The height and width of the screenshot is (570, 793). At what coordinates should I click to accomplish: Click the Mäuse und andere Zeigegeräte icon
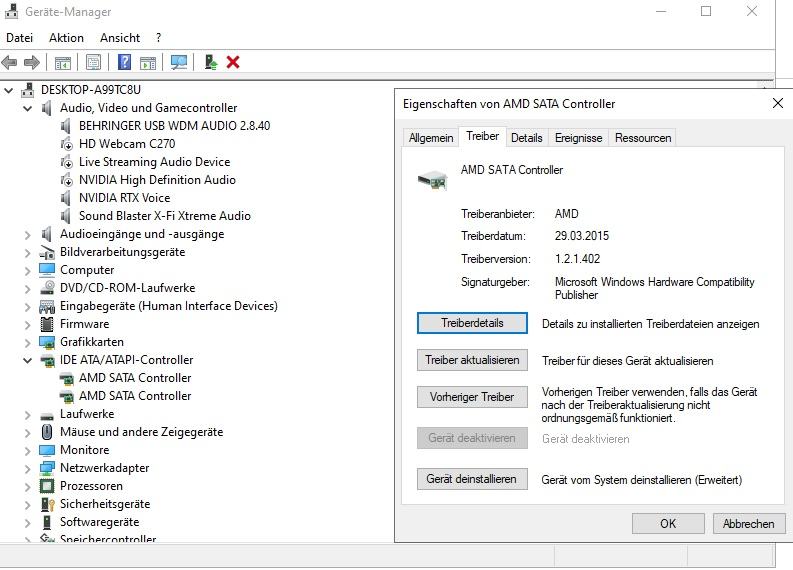(47, 432)
